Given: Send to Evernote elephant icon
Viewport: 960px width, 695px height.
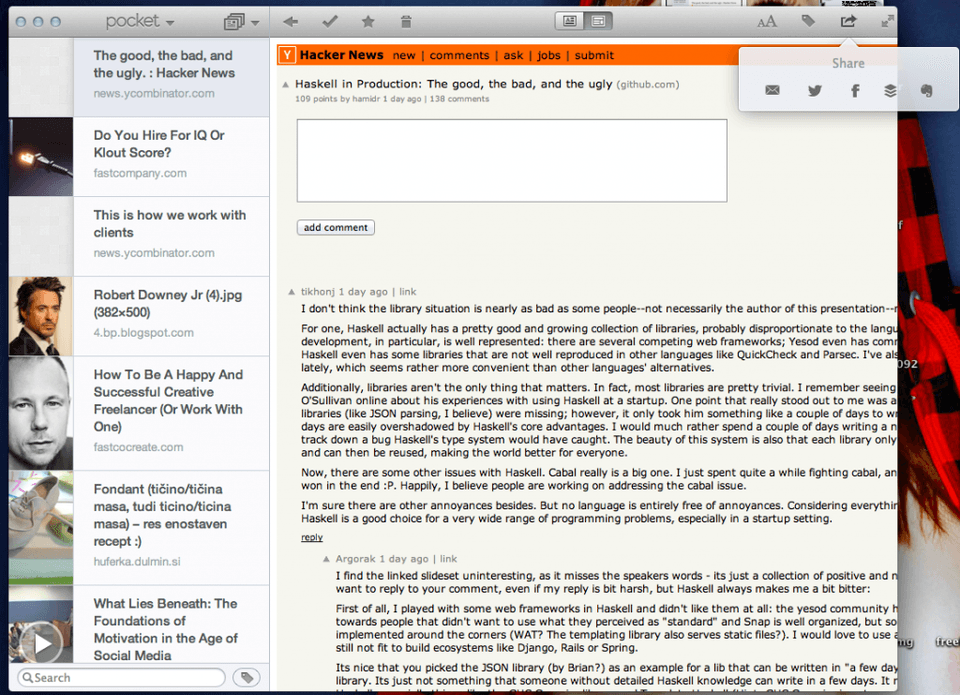Looking at the screenshot, I should click(927, 91).
